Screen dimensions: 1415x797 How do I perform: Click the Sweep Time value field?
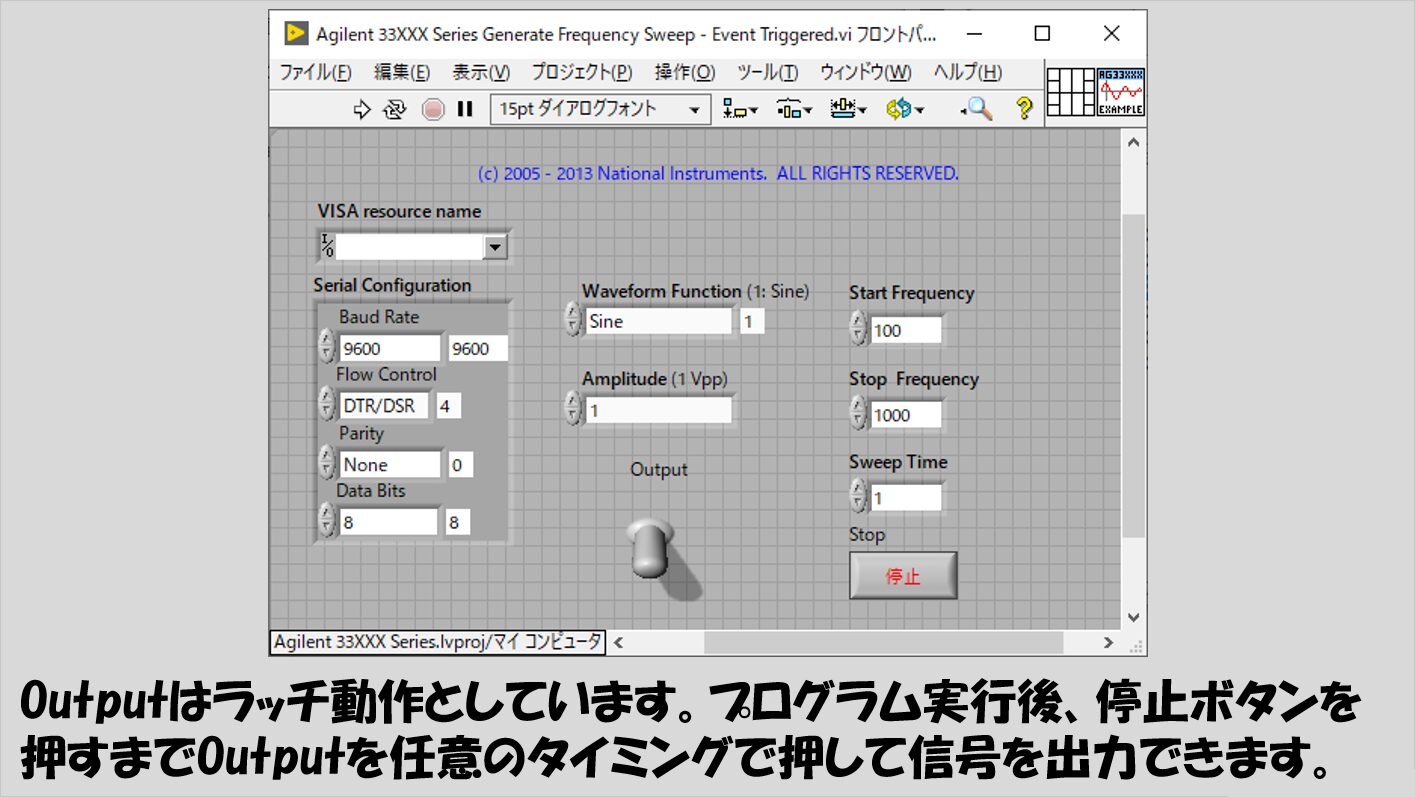906,498
